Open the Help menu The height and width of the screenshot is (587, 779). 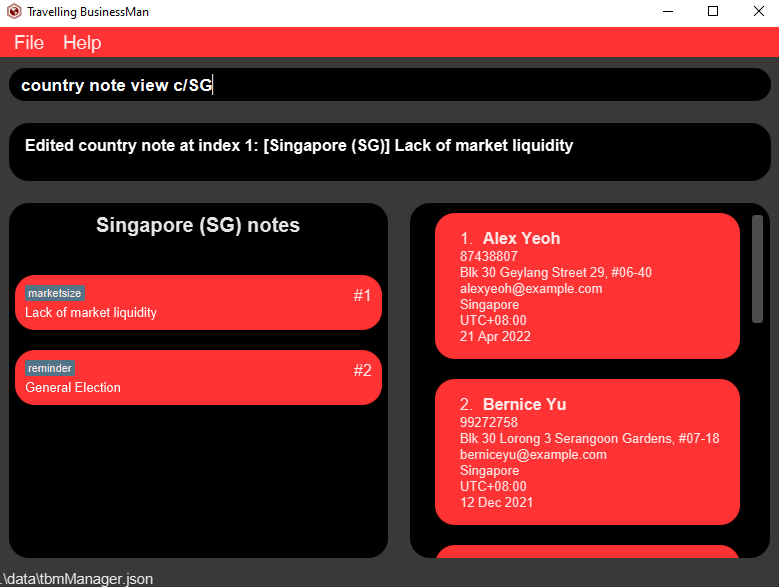pyautogui.click(x=82, y=42)
